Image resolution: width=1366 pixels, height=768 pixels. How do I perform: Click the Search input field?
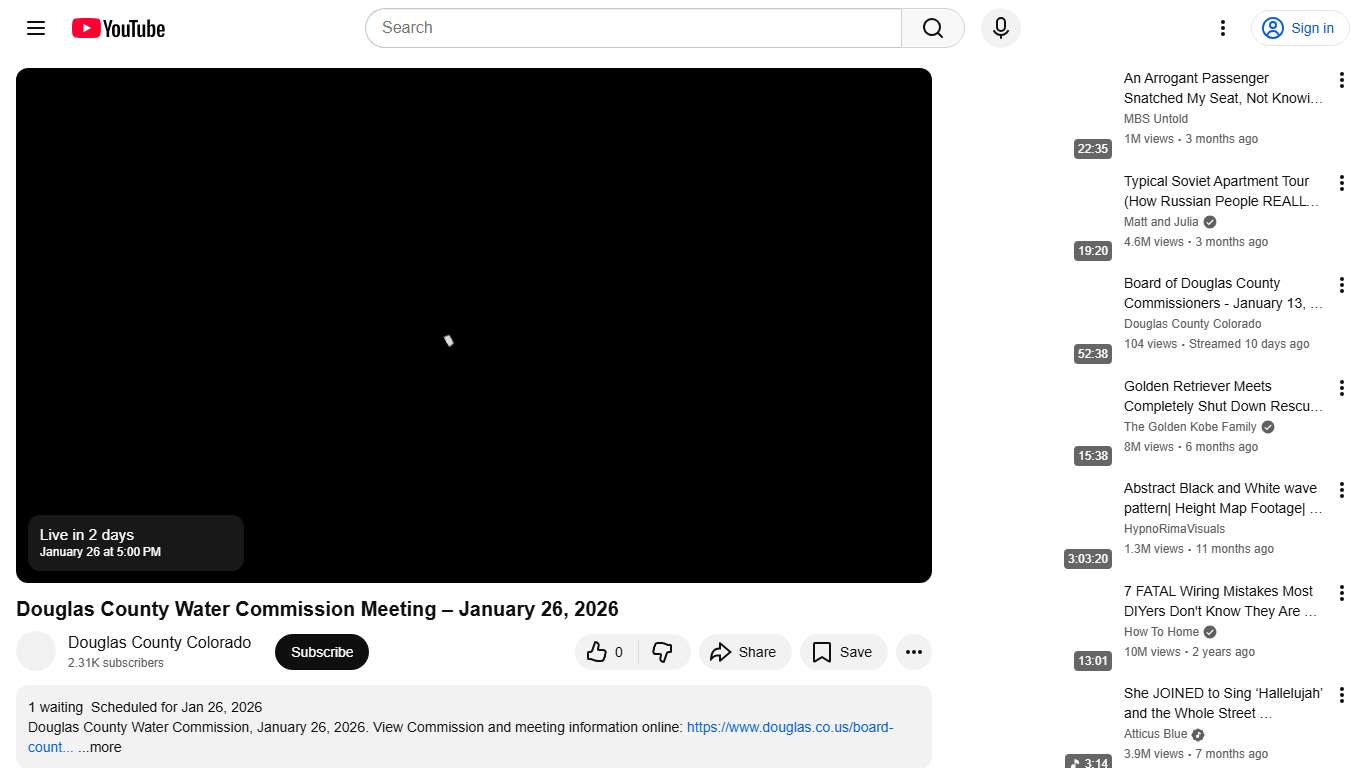[632, 28]
